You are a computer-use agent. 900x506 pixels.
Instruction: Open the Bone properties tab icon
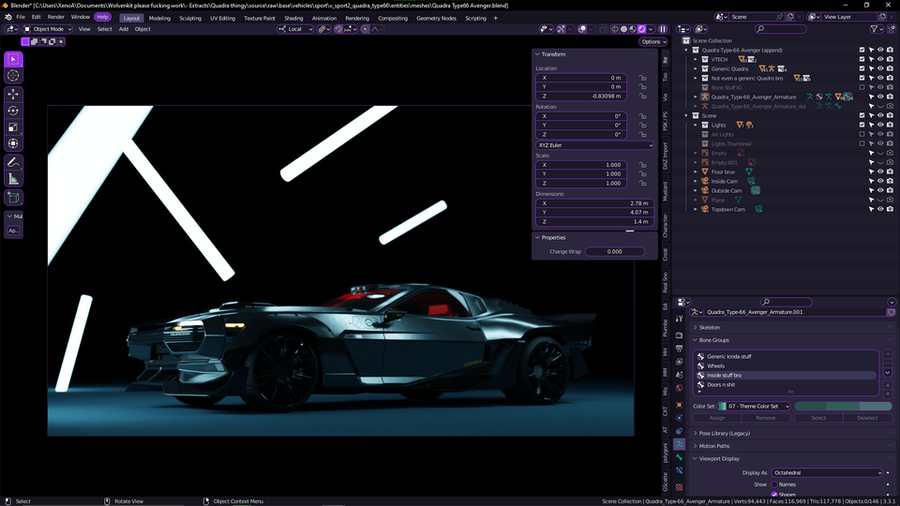click(x=680, y=458)
